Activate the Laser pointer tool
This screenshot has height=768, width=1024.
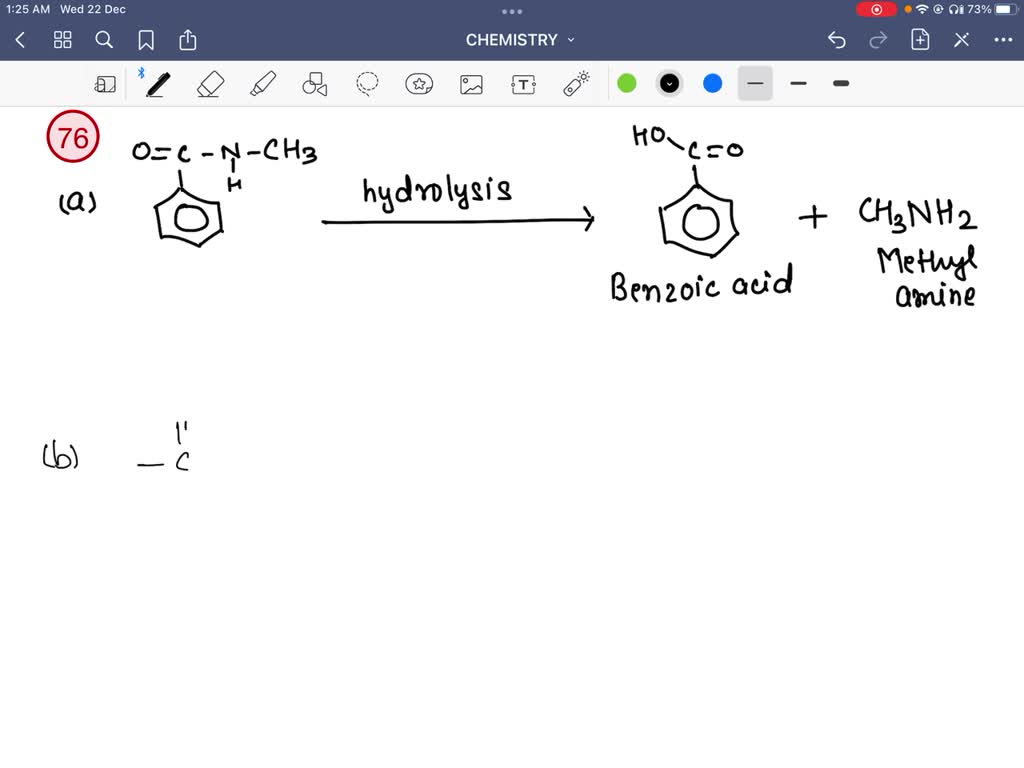pos(575,84)
